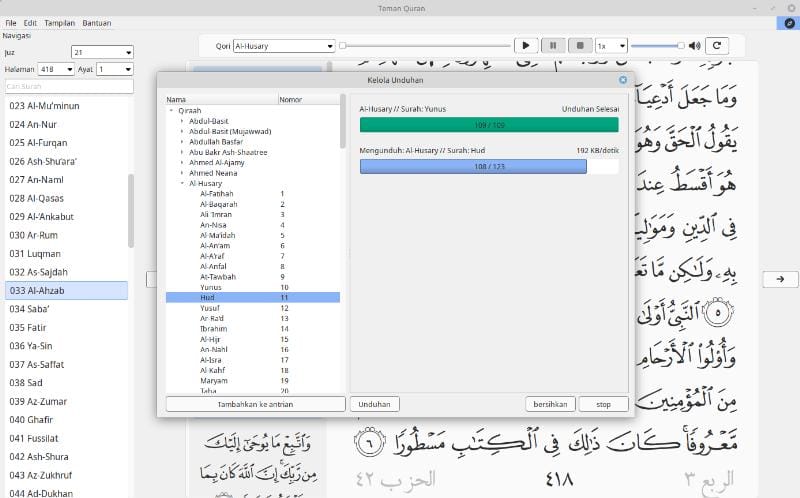The height and width of the screenshot is (498, 800).
Task: Click the repeat loop icon button
Action: 717,46
